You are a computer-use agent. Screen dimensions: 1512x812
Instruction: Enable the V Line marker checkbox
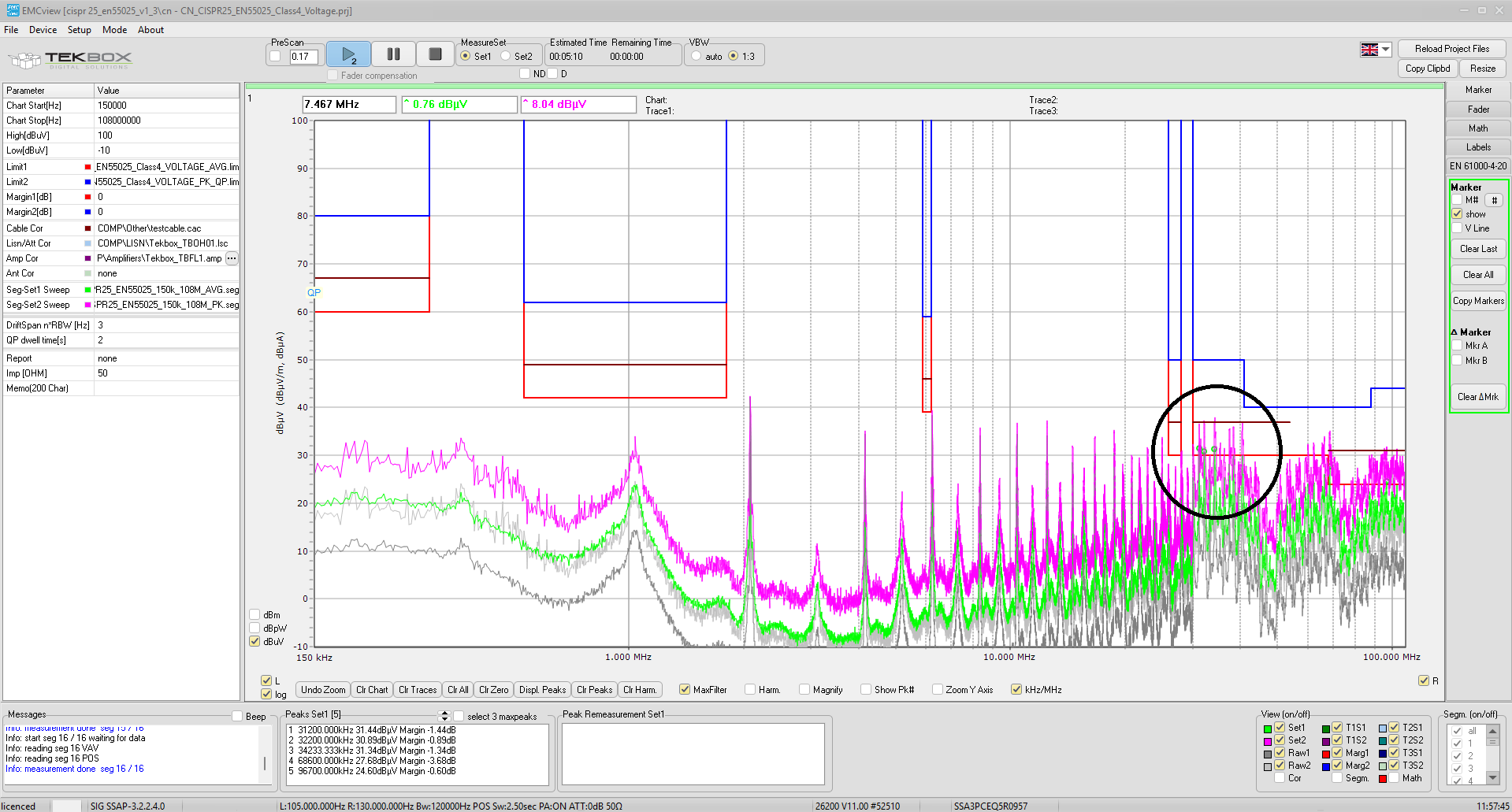tap(1457, 228)
